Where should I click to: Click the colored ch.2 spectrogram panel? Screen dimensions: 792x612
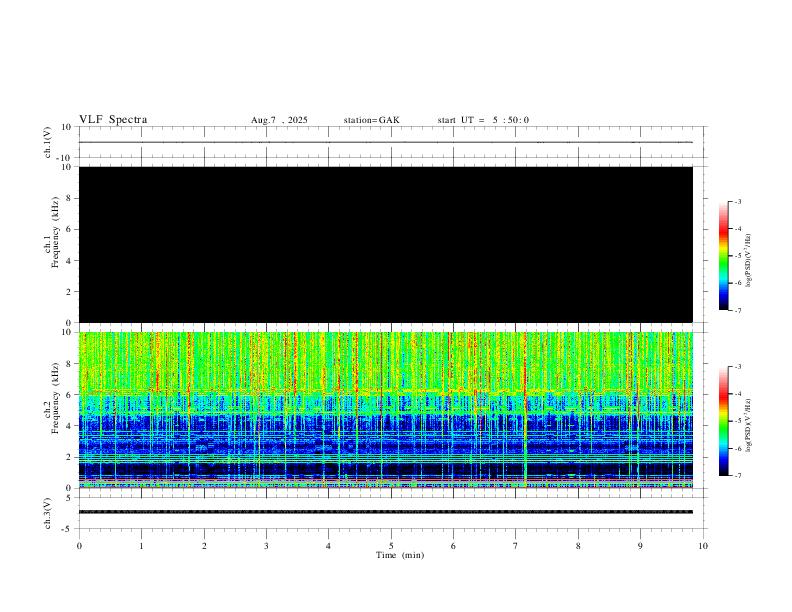tap(386, 410)
